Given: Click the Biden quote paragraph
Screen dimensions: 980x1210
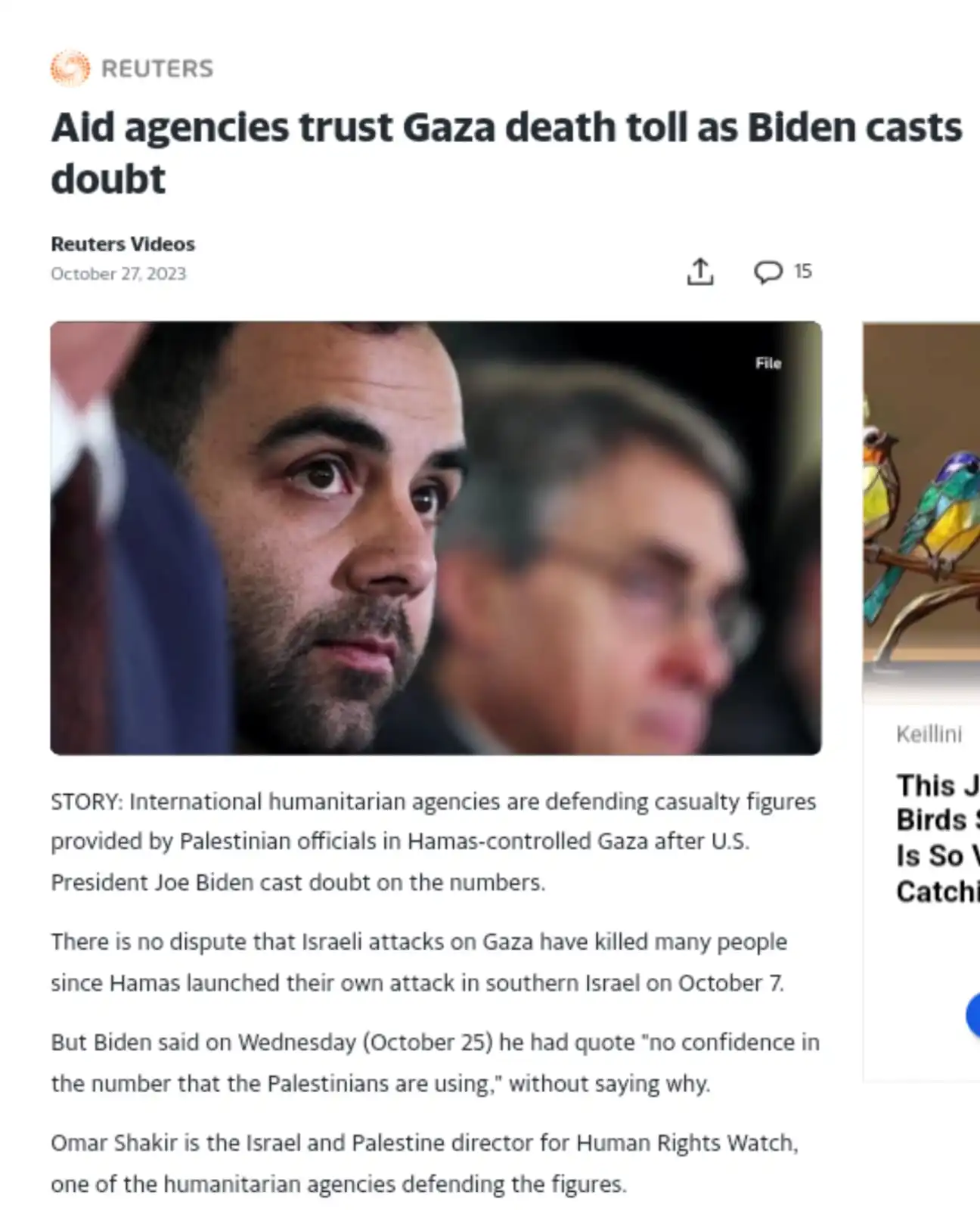Looking at the screenshot, I should pos(435,1063).
